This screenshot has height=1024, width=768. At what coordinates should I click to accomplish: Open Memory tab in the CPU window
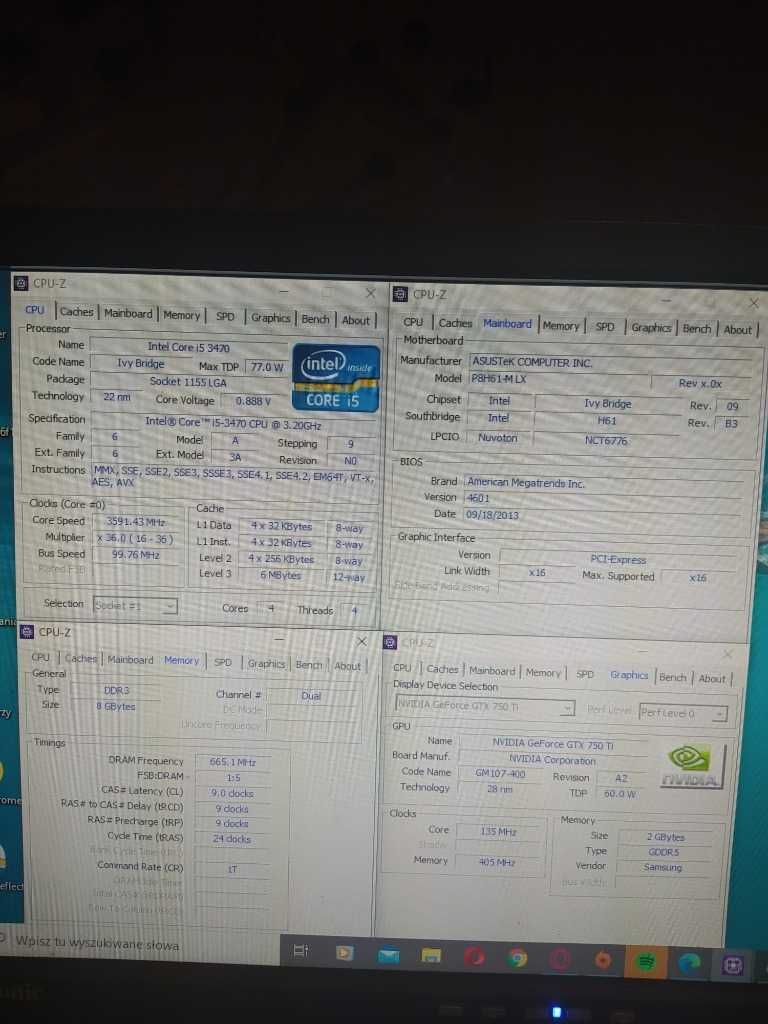tap(182, 315)
